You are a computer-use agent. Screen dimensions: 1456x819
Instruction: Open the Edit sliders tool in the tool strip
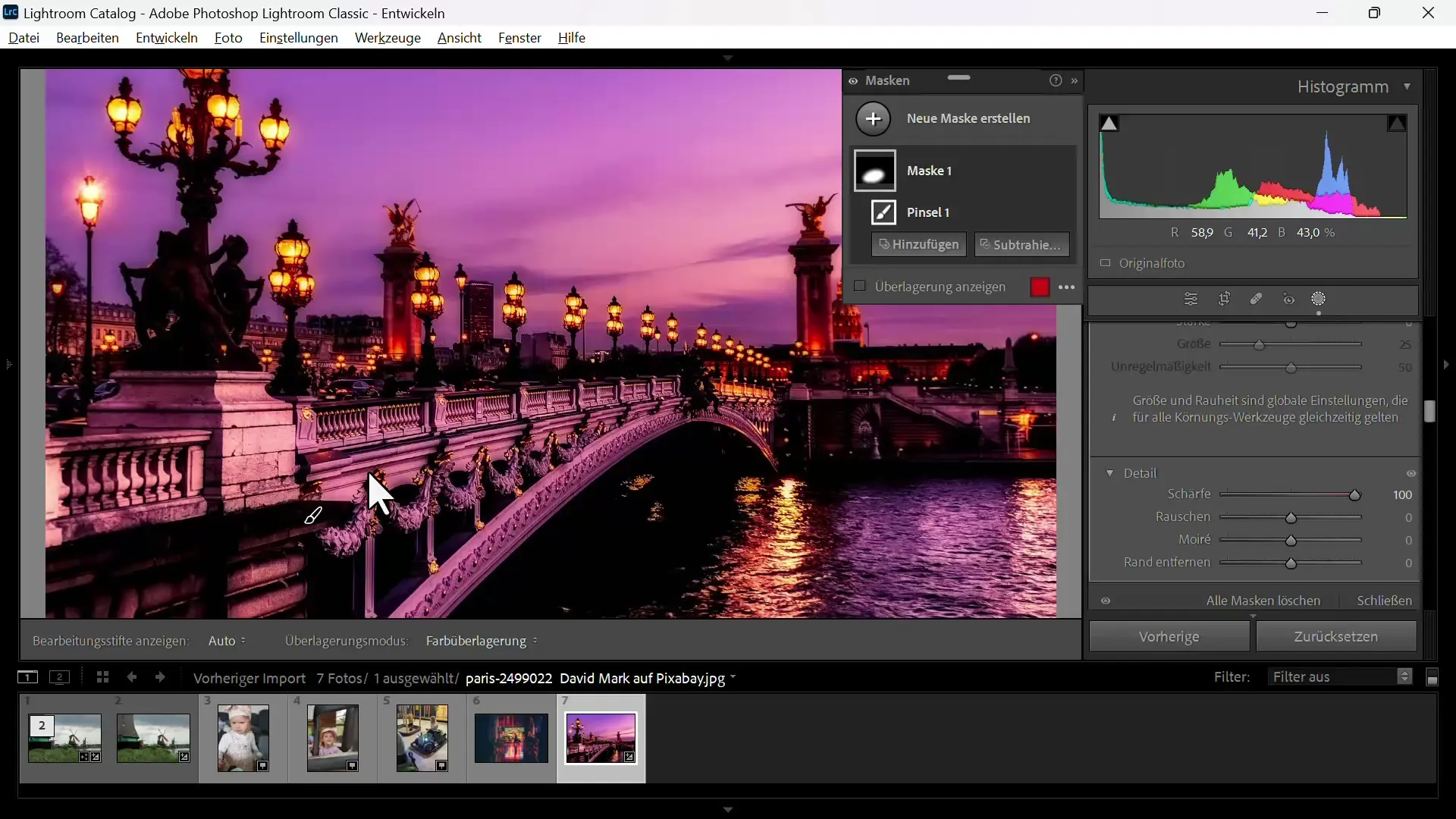click(x=1191, y=300)
